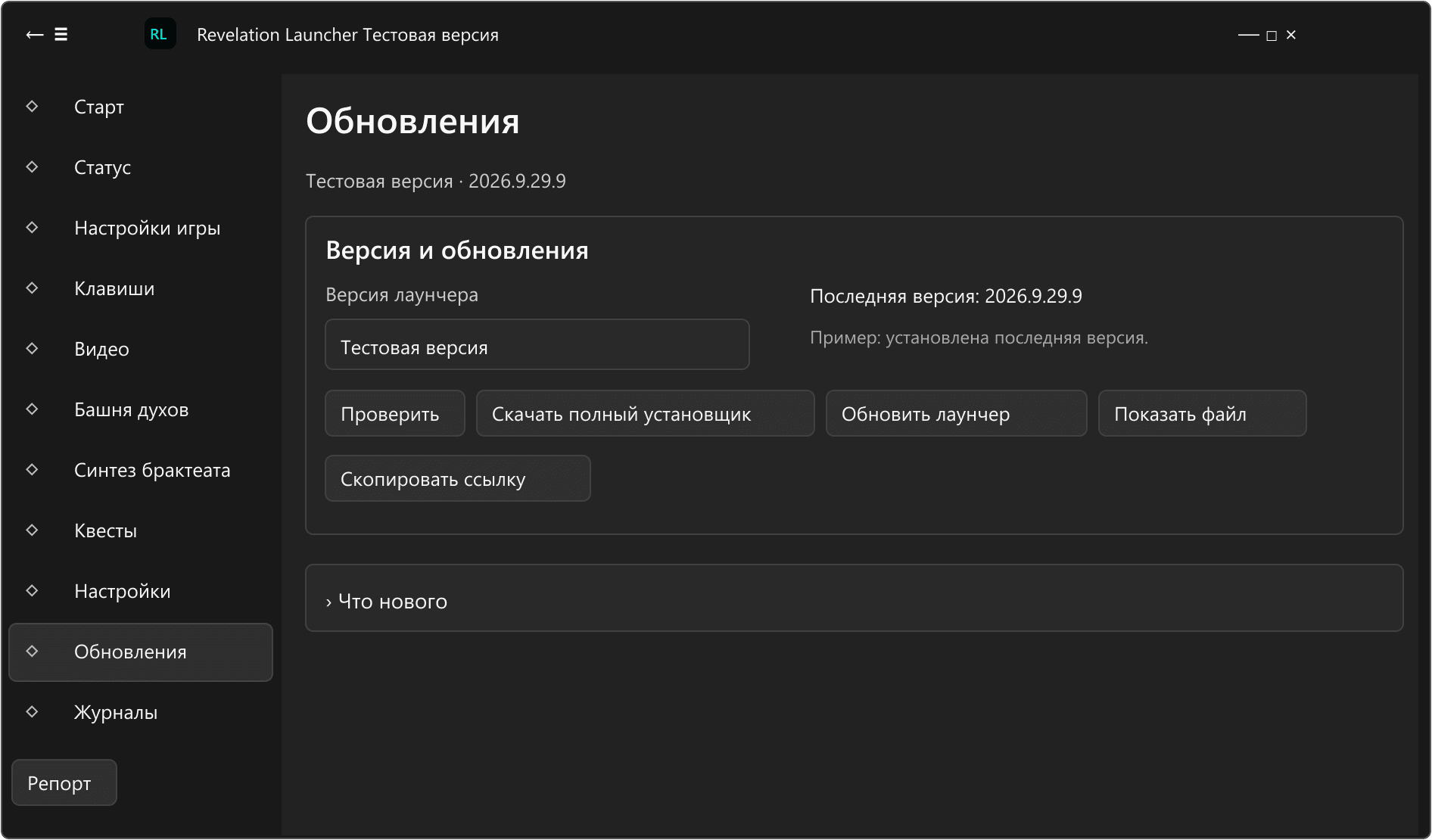
Task: Click the diamond icon beside Настройки
Action: pos(32,591)
